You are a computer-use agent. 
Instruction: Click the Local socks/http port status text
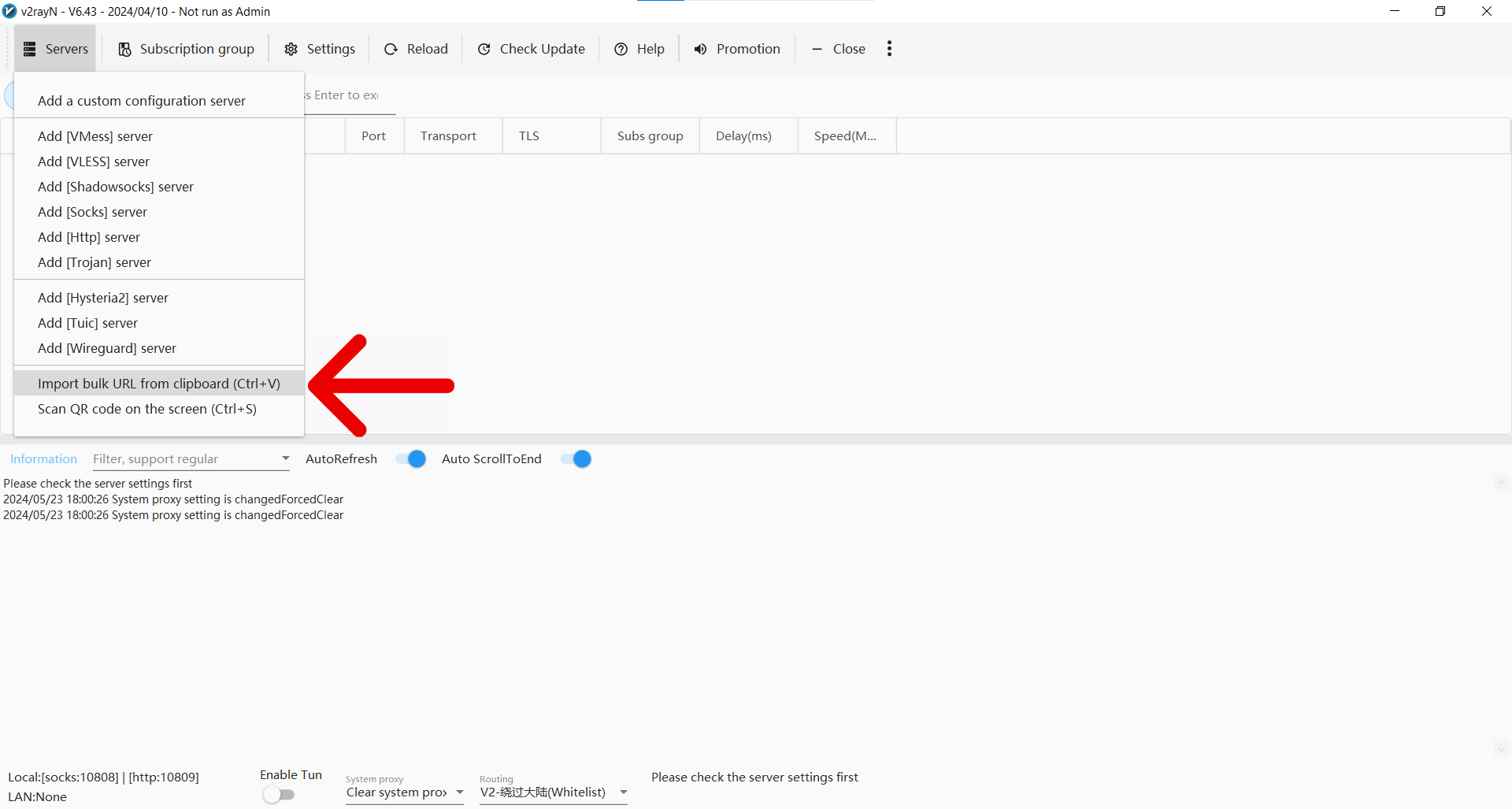click(103, 777)
